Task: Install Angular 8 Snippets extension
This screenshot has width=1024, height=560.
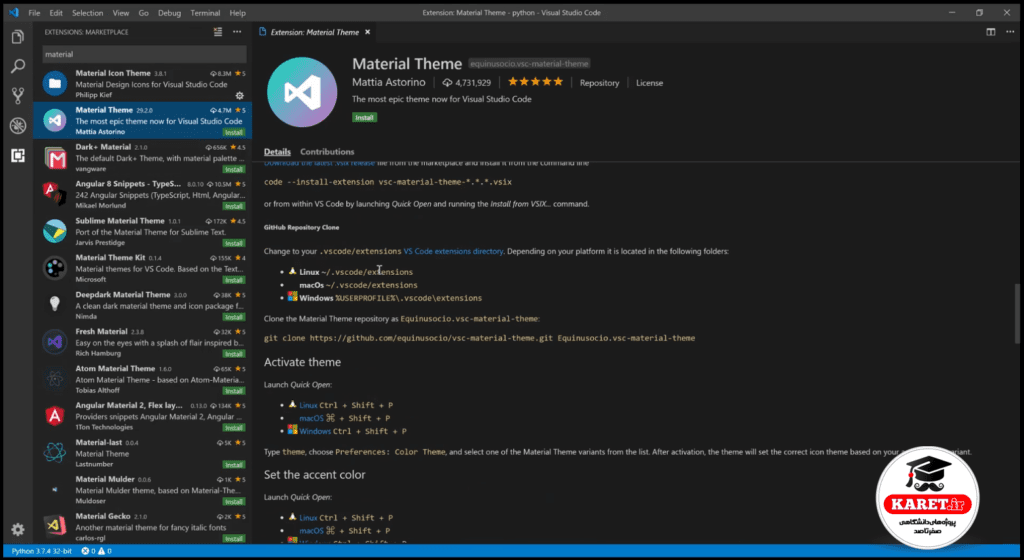Action: click(233, 206)
